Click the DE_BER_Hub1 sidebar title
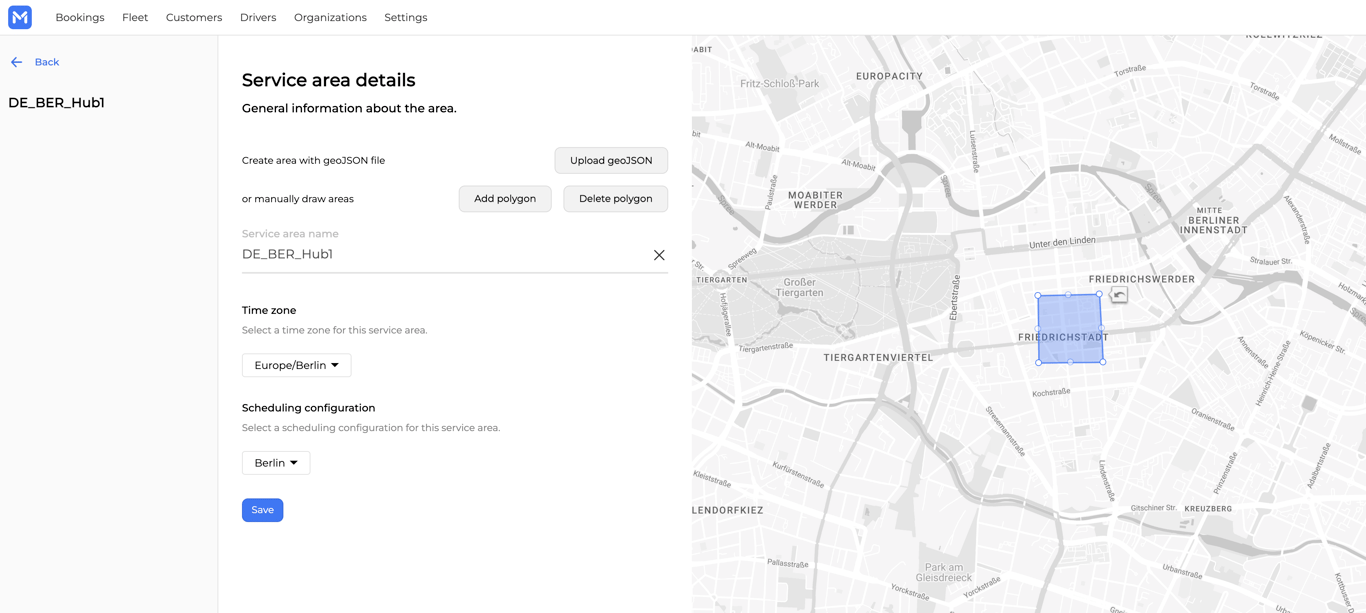1366x613 pixels. [x=56, y=103]
